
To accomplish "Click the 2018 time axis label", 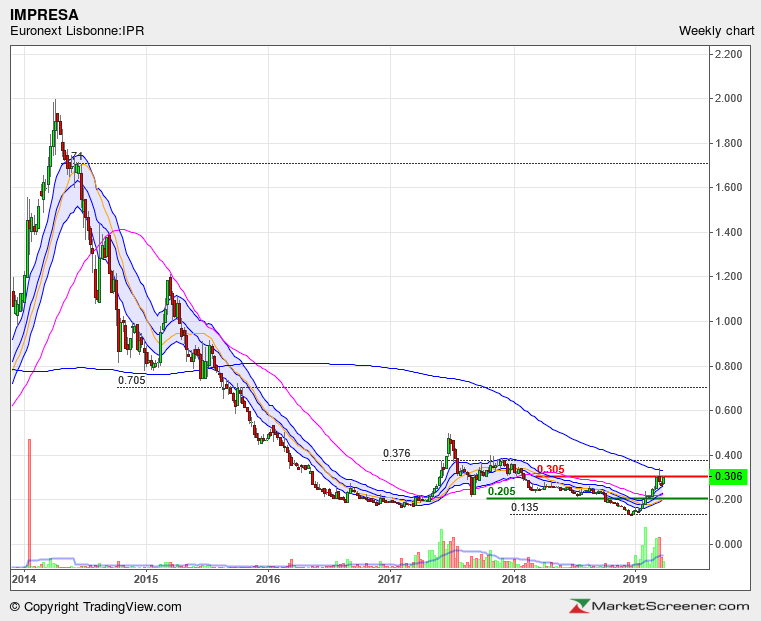I will point(514,579).
